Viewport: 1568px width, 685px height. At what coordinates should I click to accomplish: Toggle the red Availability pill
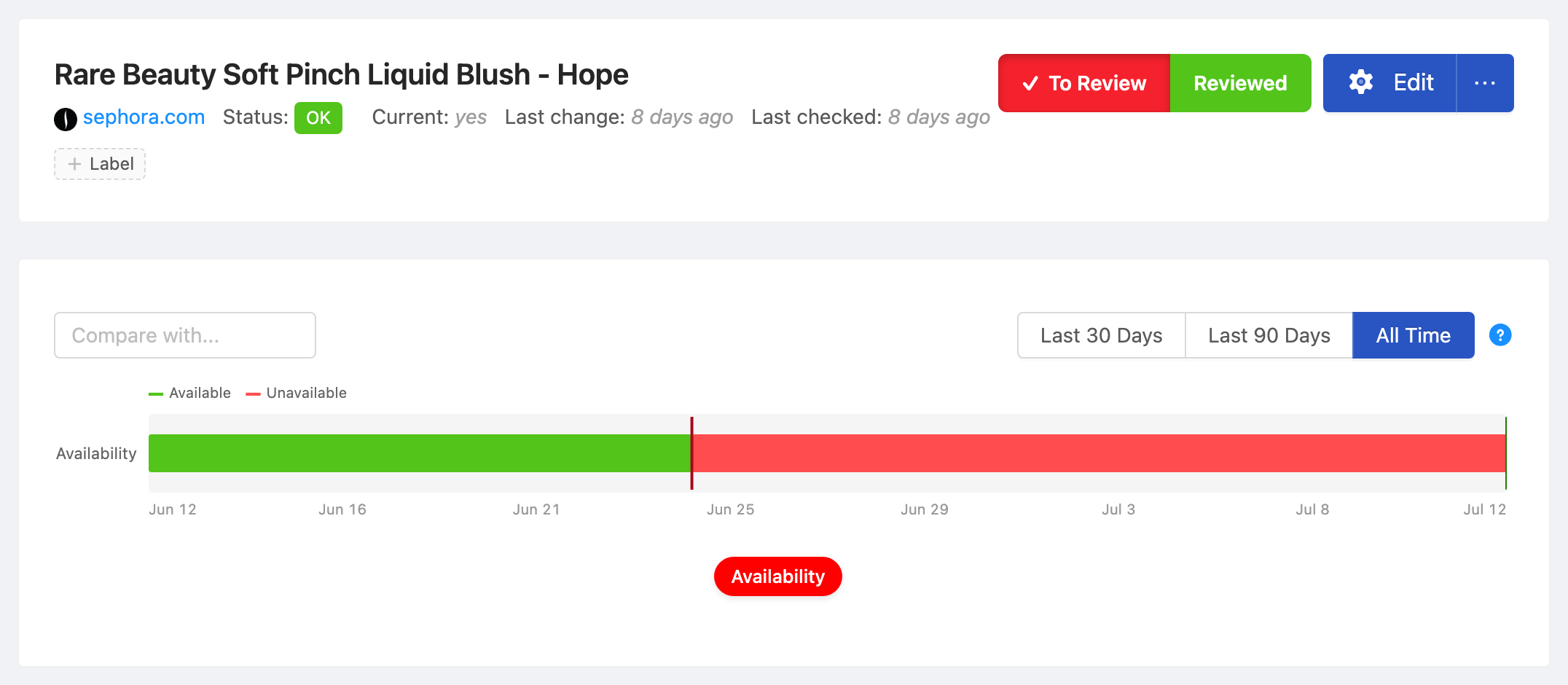[778, 576]
